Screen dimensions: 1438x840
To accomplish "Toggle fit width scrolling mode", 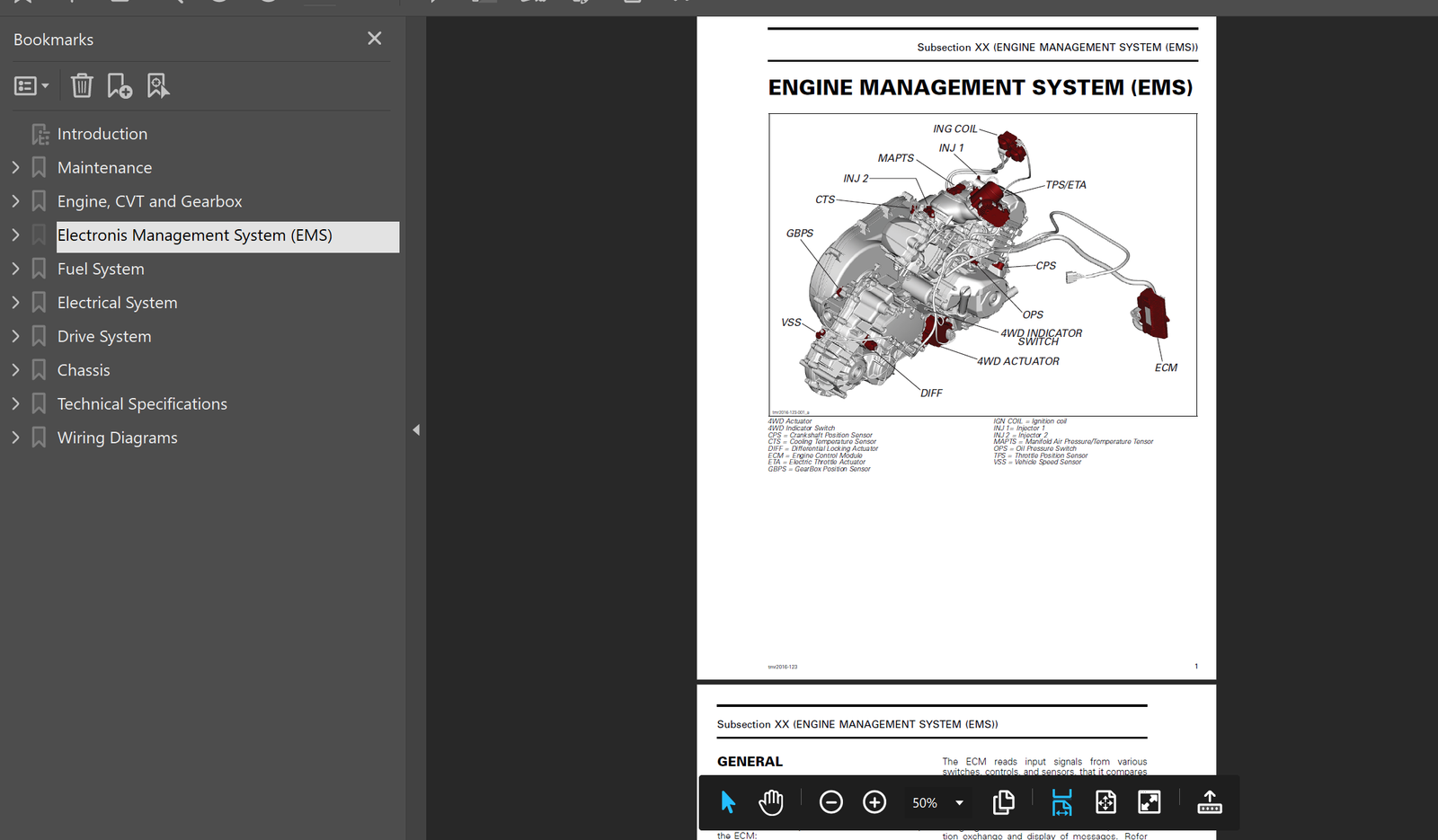I will tap(1061, 802).
